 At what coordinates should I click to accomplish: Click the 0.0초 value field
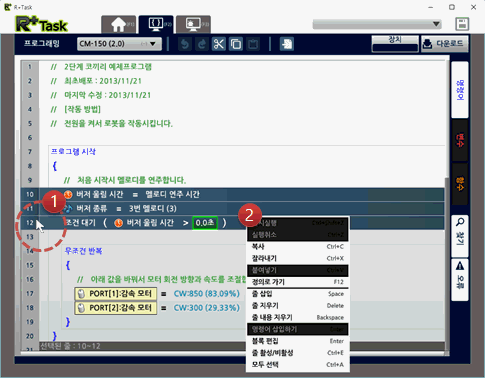tap(205, 223)
